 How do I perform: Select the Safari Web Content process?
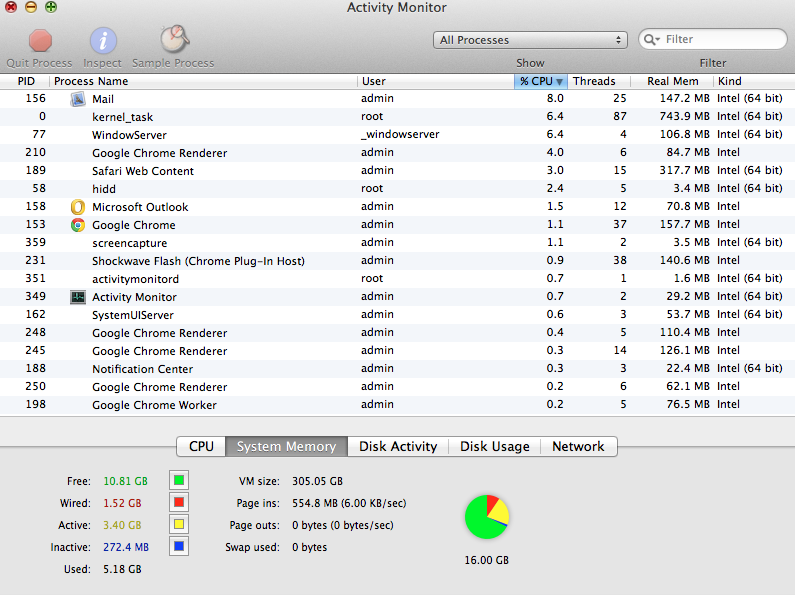[398, 171]
